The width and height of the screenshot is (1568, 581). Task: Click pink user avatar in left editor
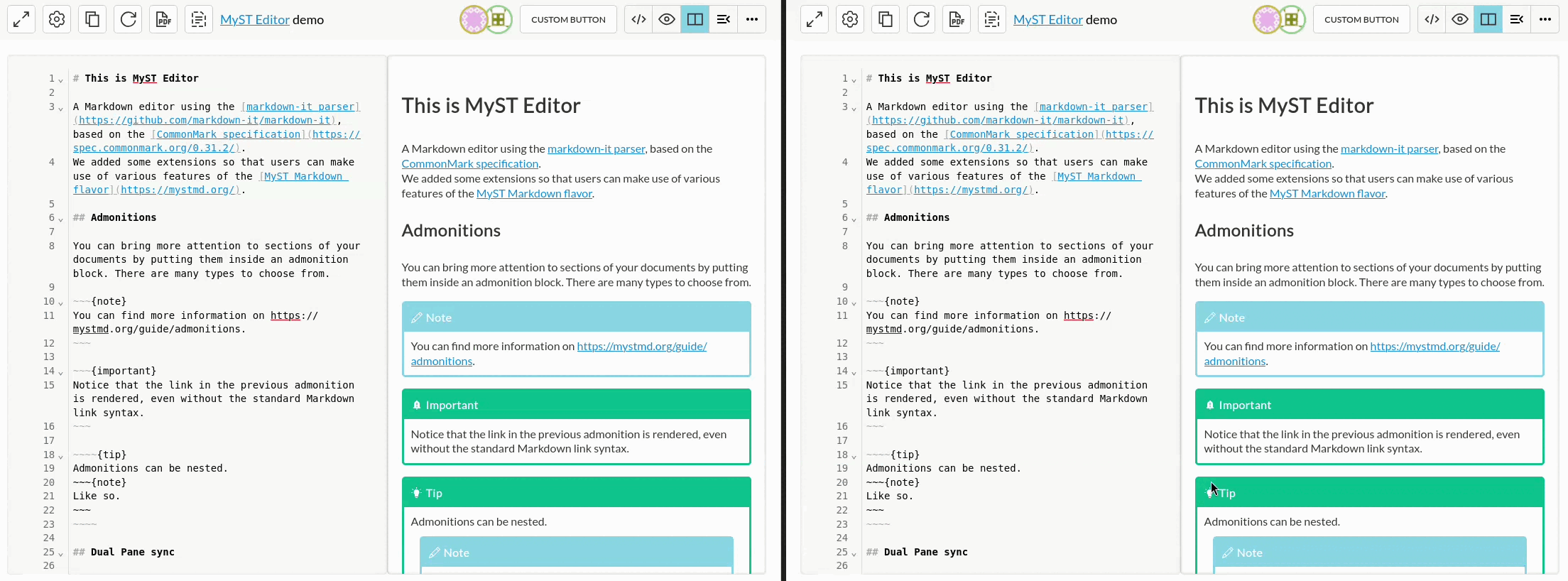tap(473, 19)
